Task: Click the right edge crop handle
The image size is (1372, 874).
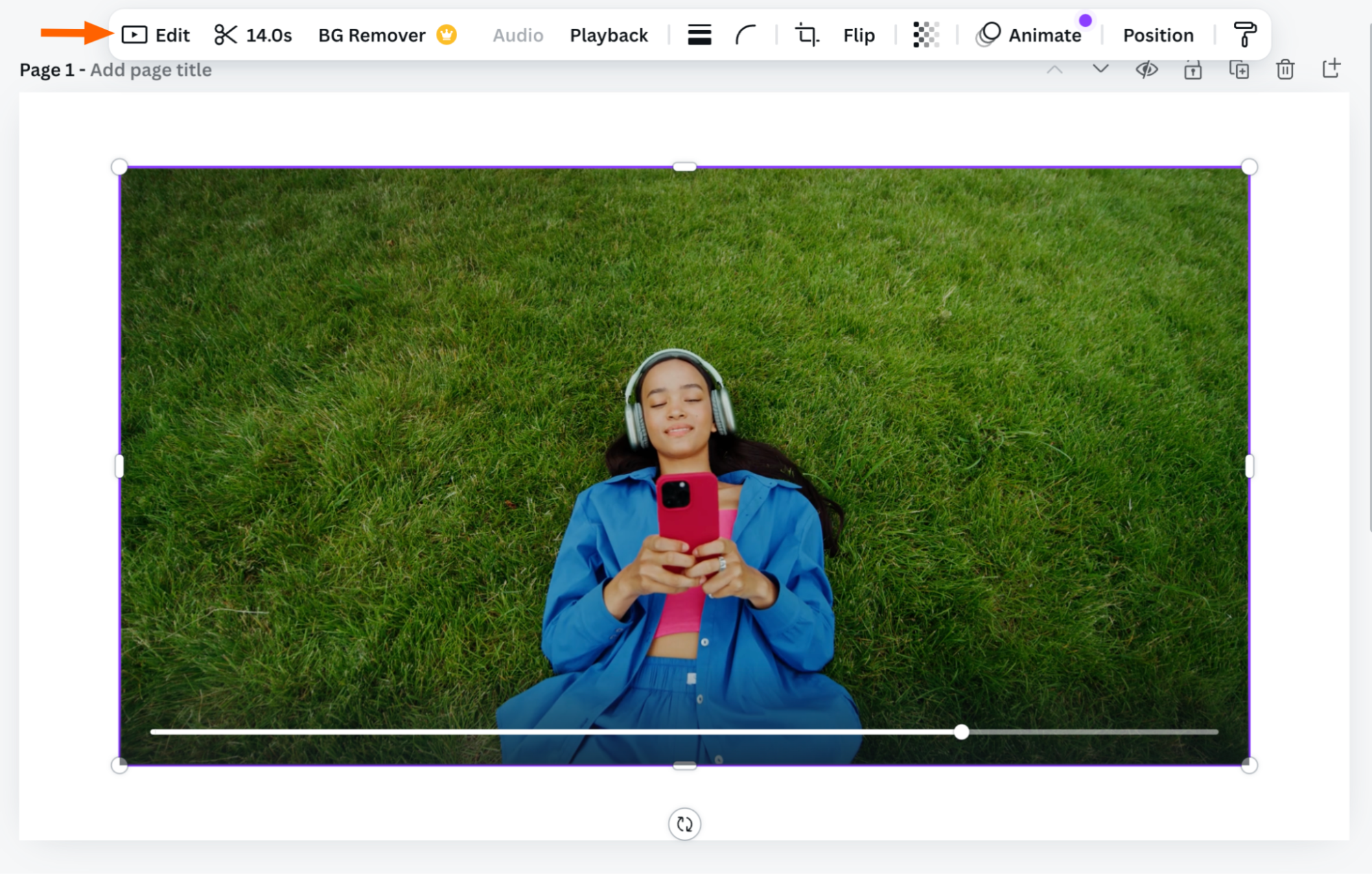Action: [1249, 466]
